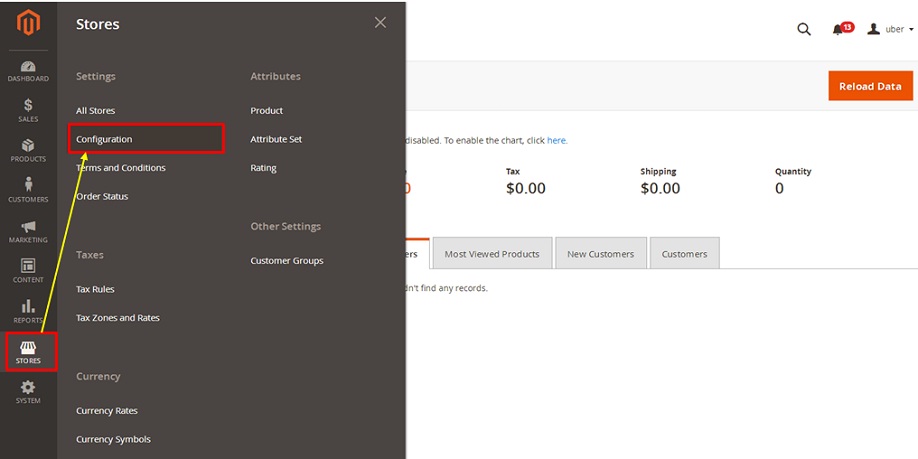Open Customer Groups
This screenshot has height=459, width=918.
click(287, 261)
